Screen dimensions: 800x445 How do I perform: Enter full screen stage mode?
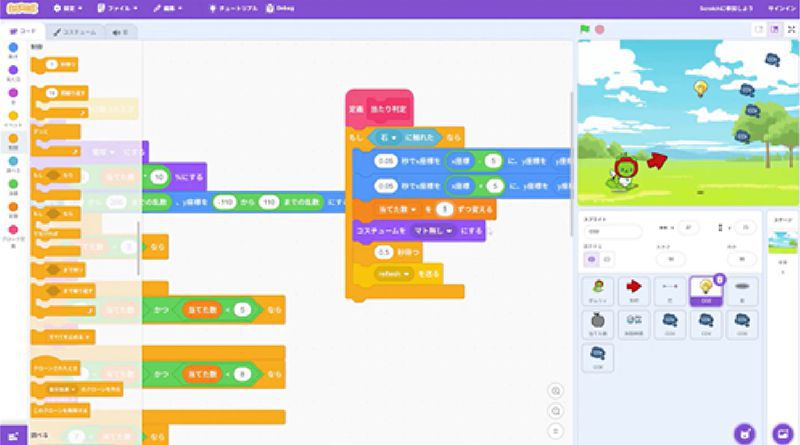pyautogui.click(x=791, y=30)
